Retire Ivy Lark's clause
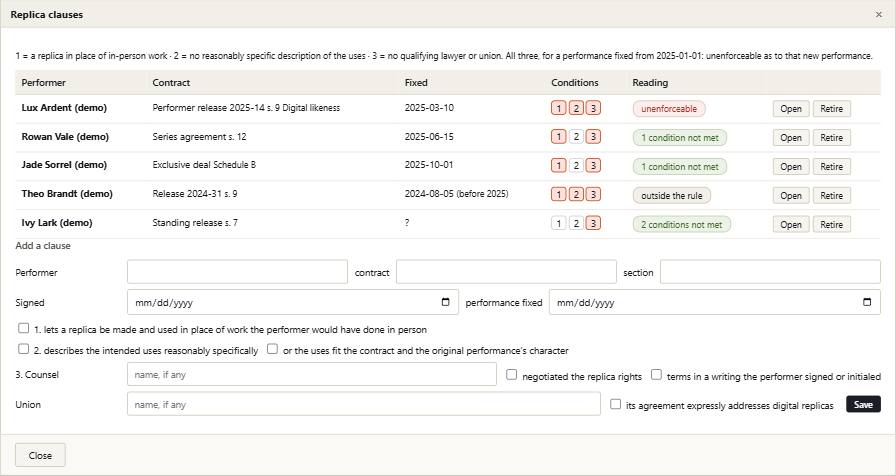This screenshot has width=896, height=476. coord(831,225)
